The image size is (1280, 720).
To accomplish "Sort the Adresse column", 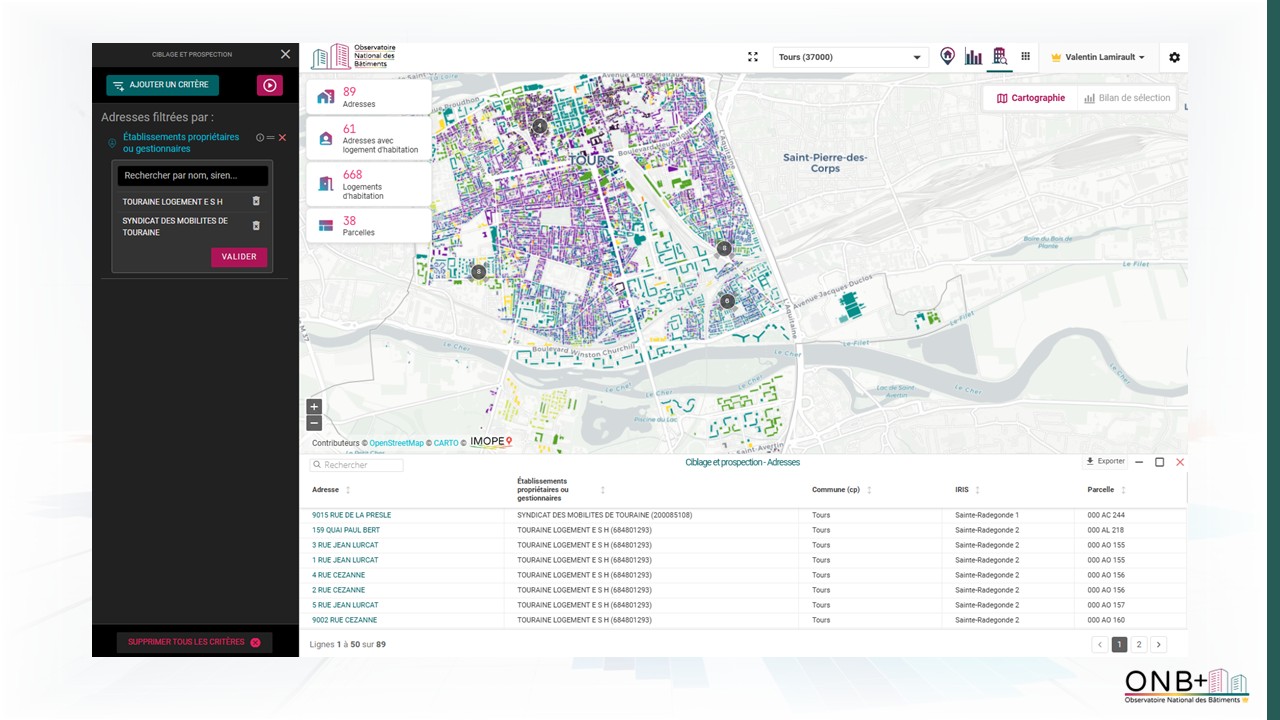I will 348,490.
